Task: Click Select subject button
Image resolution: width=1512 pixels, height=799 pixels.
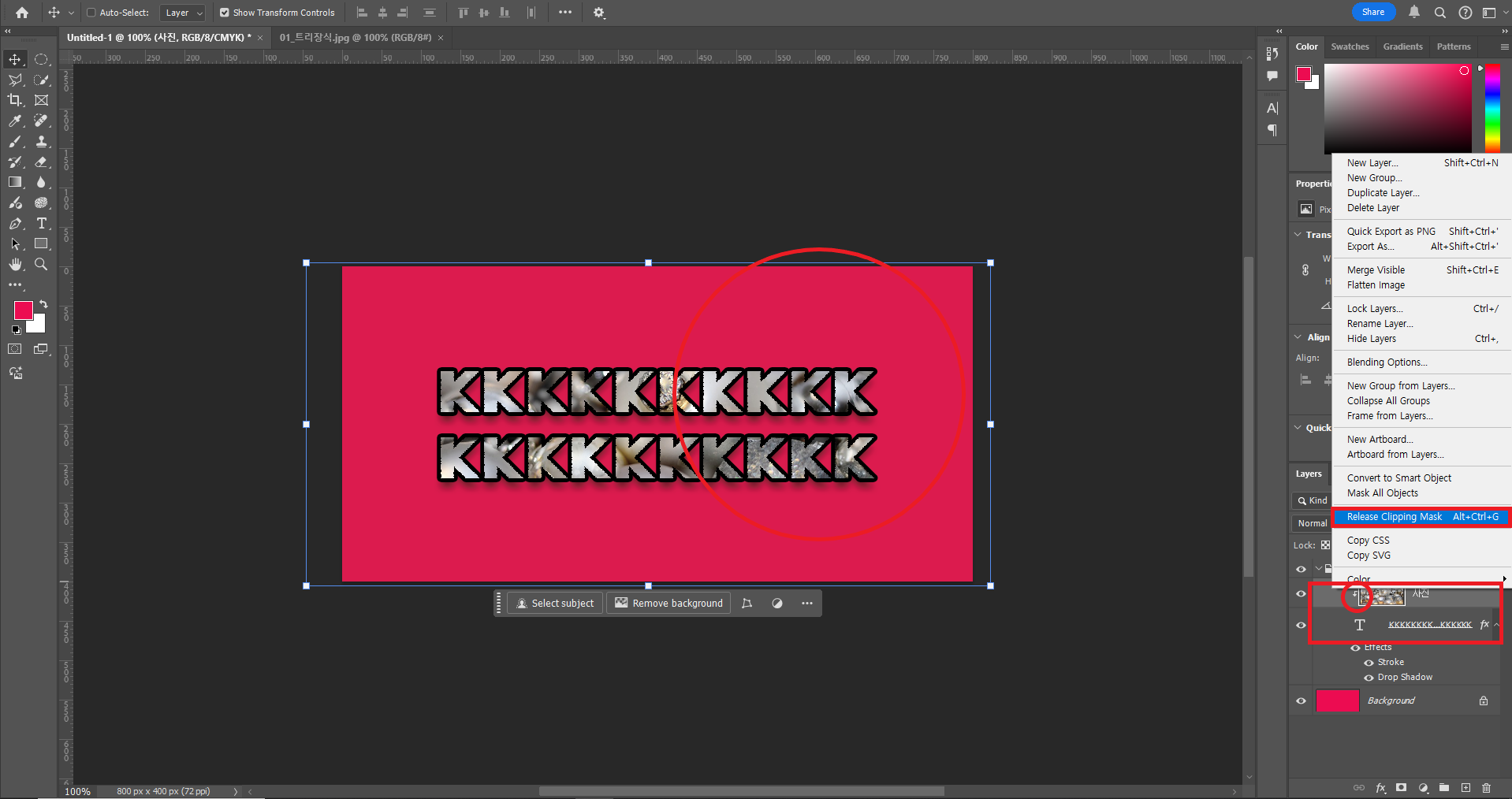Action: tap(555, 604)
